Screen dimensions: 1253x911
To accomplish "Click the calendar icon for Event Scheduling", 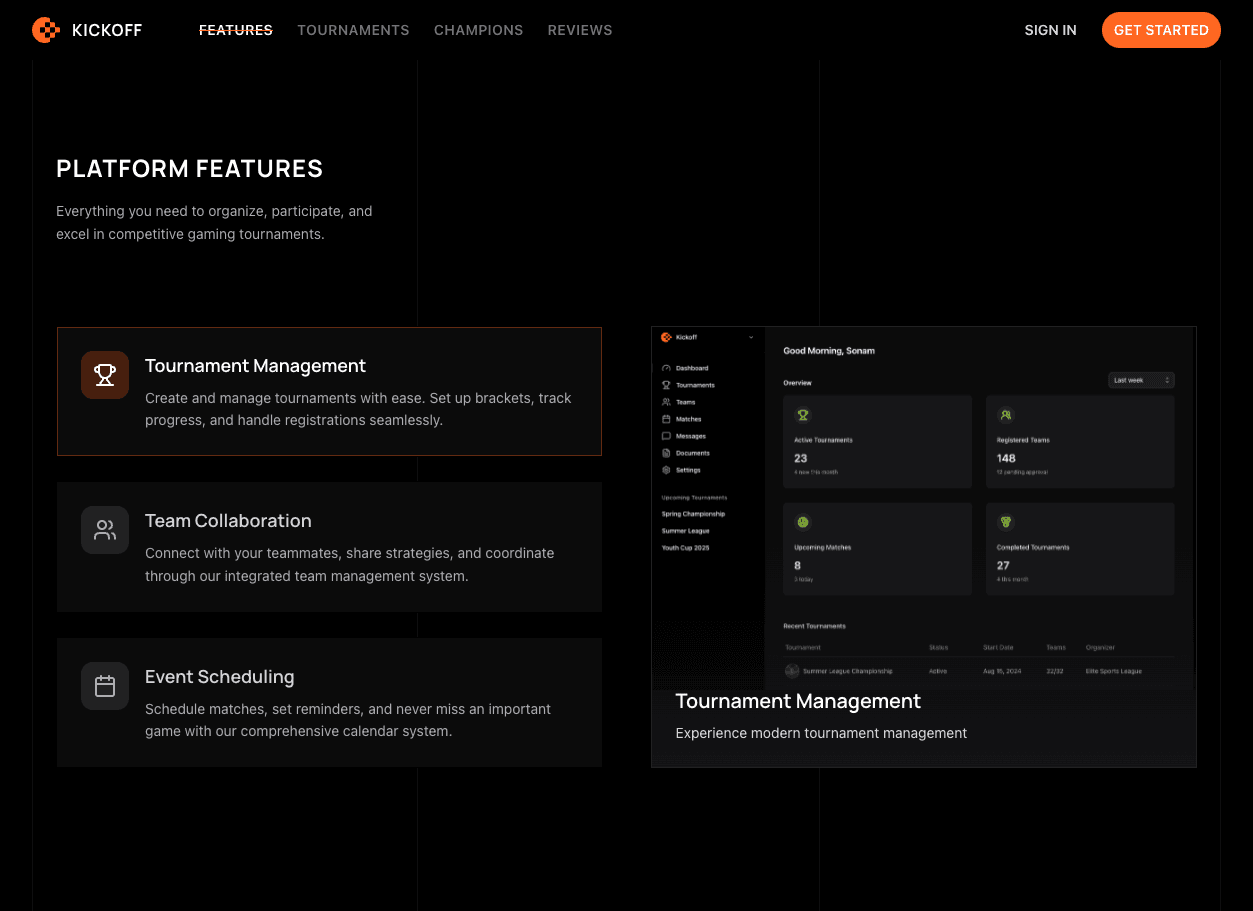I will tap(105, 686).
